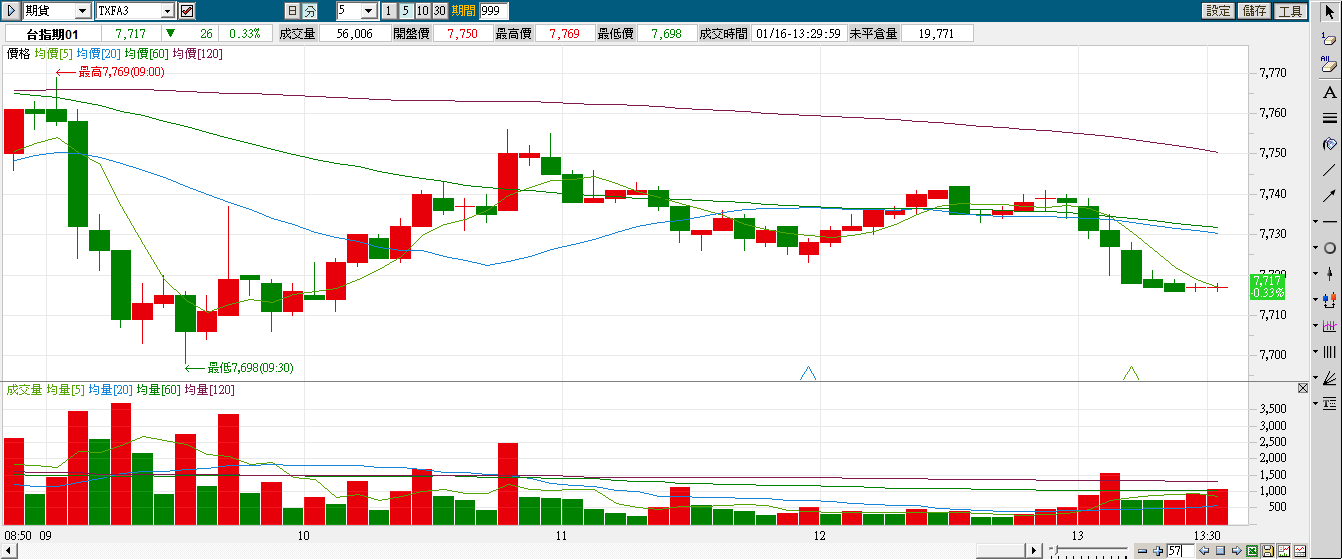The width and height of the screenshot is (1342, 559).
Task: Click the play triangle icon at top left
Action: (x=11, y=11)
